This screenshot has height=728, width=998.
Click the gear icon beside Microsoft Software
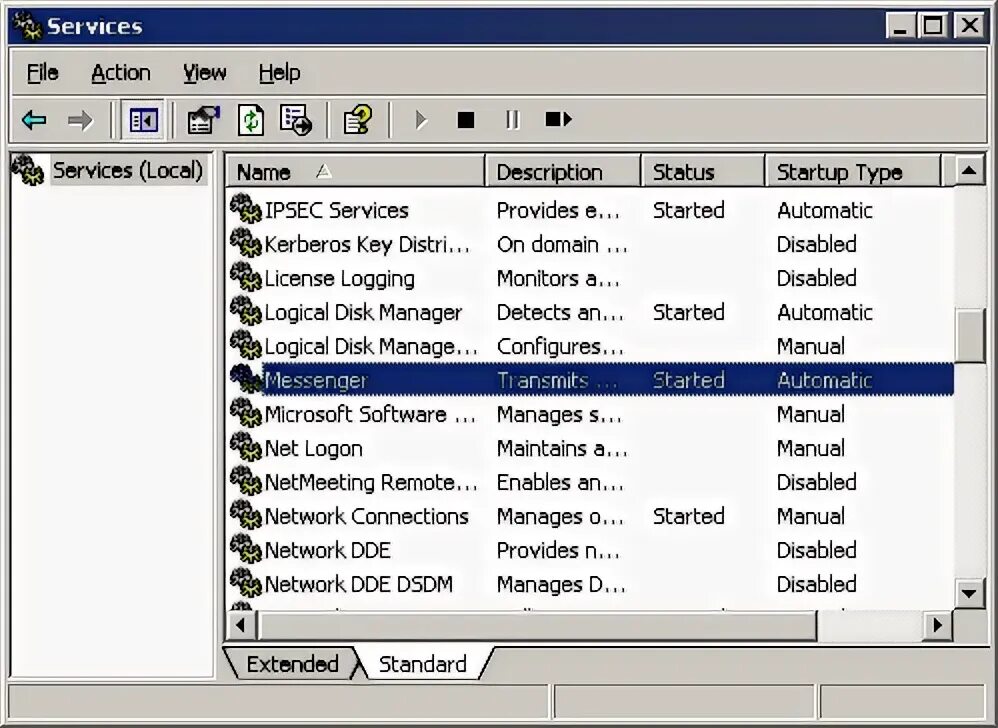click(246, 414)
